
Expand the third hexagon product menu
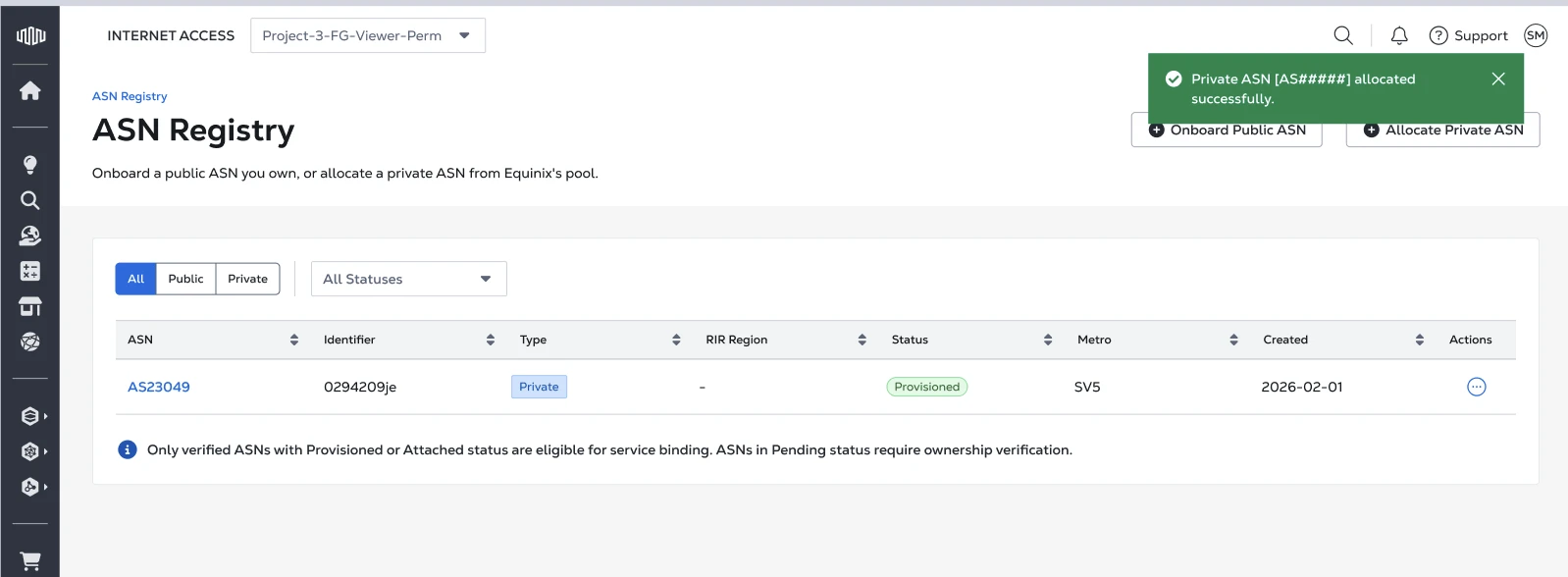(x=34, y=487)
